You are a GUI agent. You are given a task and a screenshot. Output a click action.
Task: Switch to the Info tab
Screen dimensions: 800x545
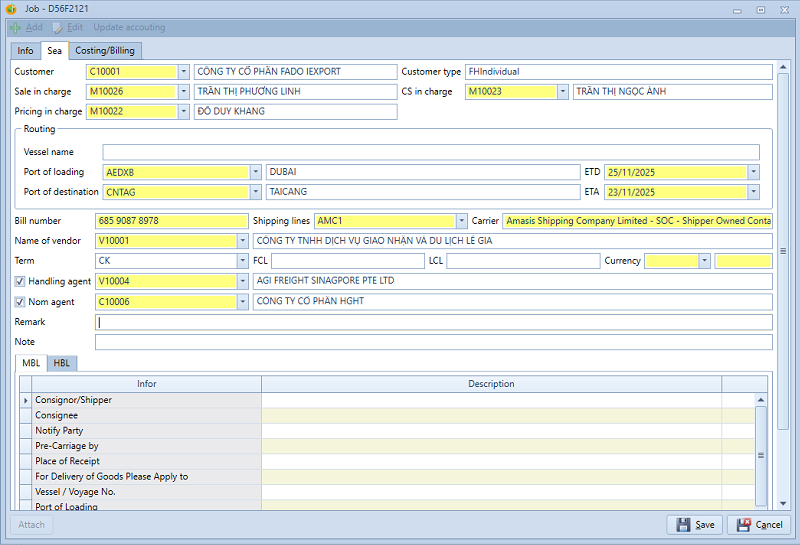point(25,50)
